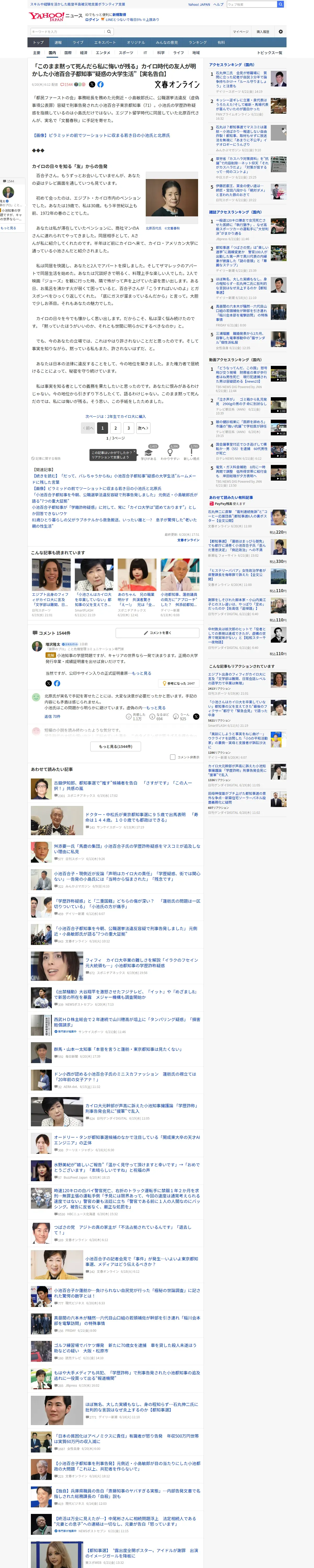The width and height of the screenshot is (314, 1568).
Task: Open the ランキング navigation tab
Action: click(198, 43)
